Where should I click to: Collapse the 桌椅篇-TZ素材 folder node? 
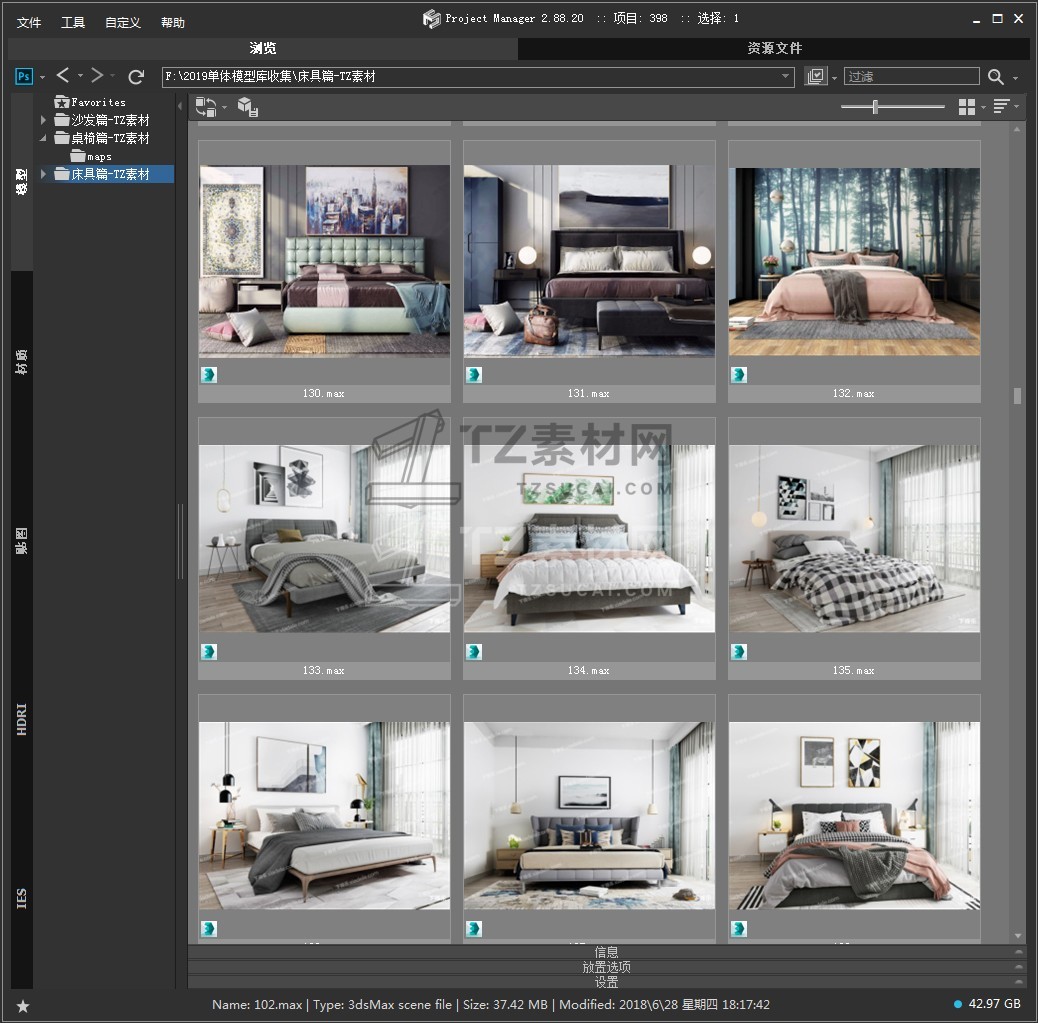coord(43,138)
